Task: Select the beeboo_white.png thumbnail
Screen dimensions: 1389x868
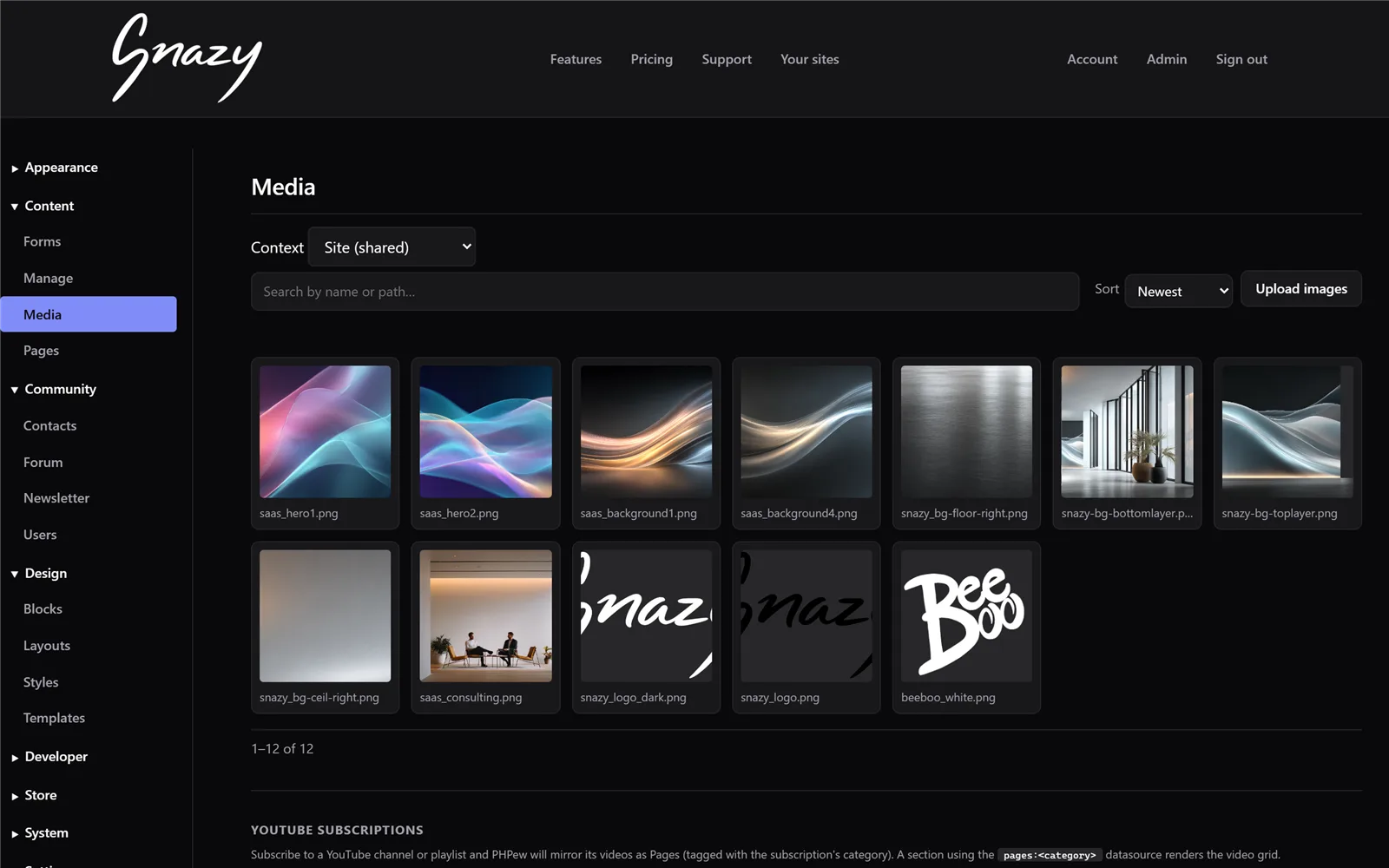Action: point(966,615)
